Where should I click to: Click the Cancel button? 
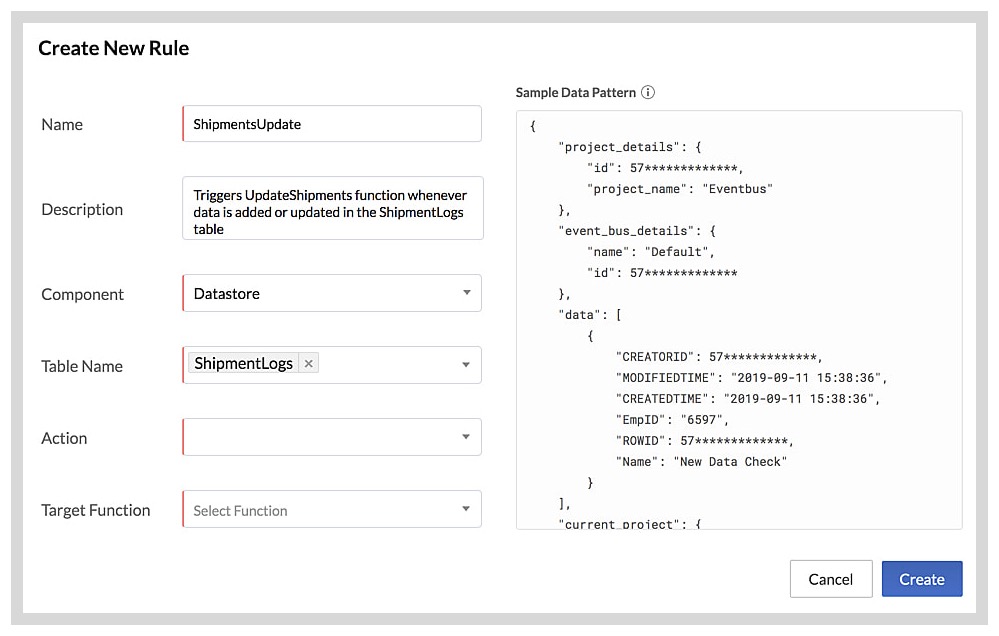tap(830, 578)
